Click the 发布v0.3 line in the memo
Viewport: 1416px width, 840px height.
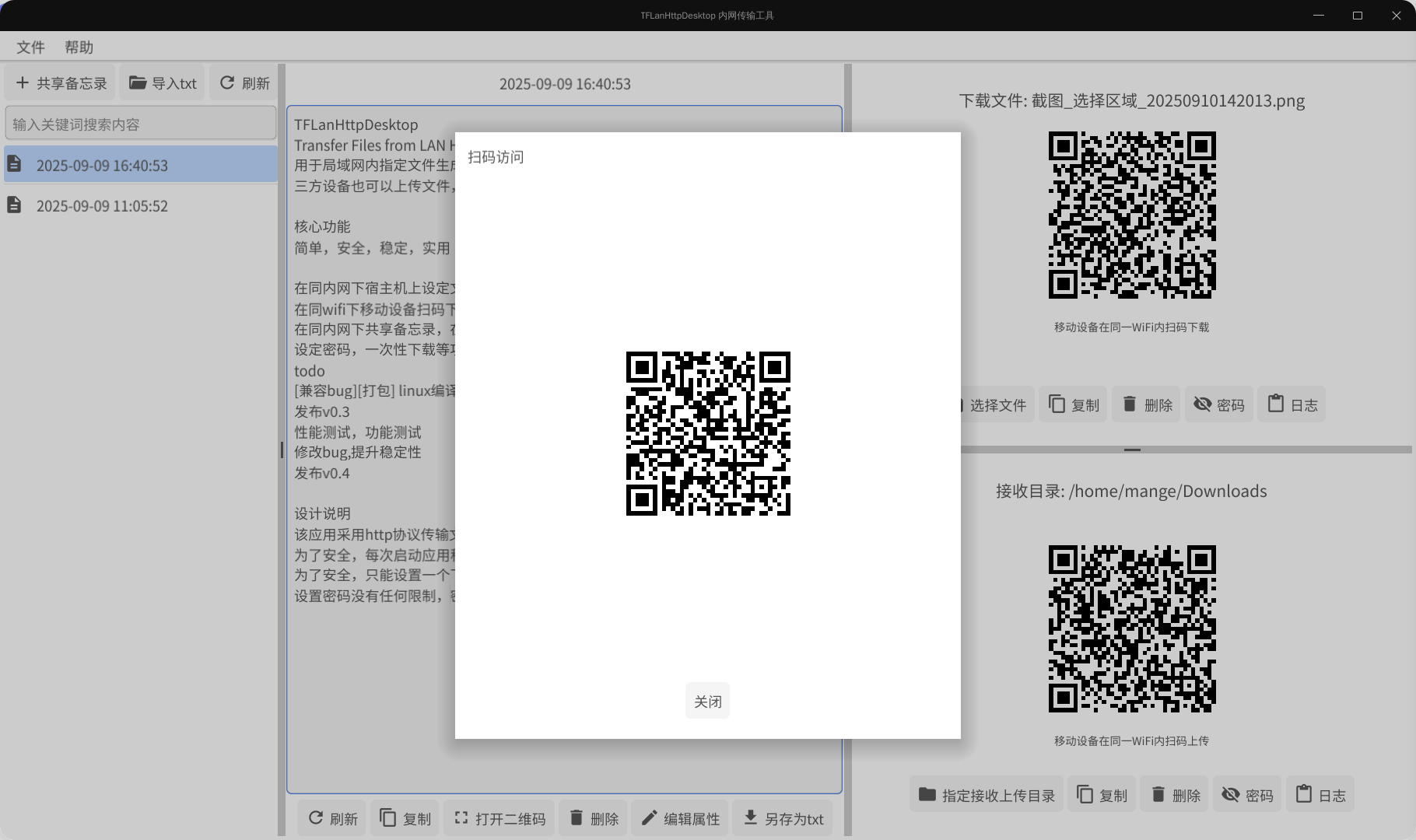[x=322, y=411]
